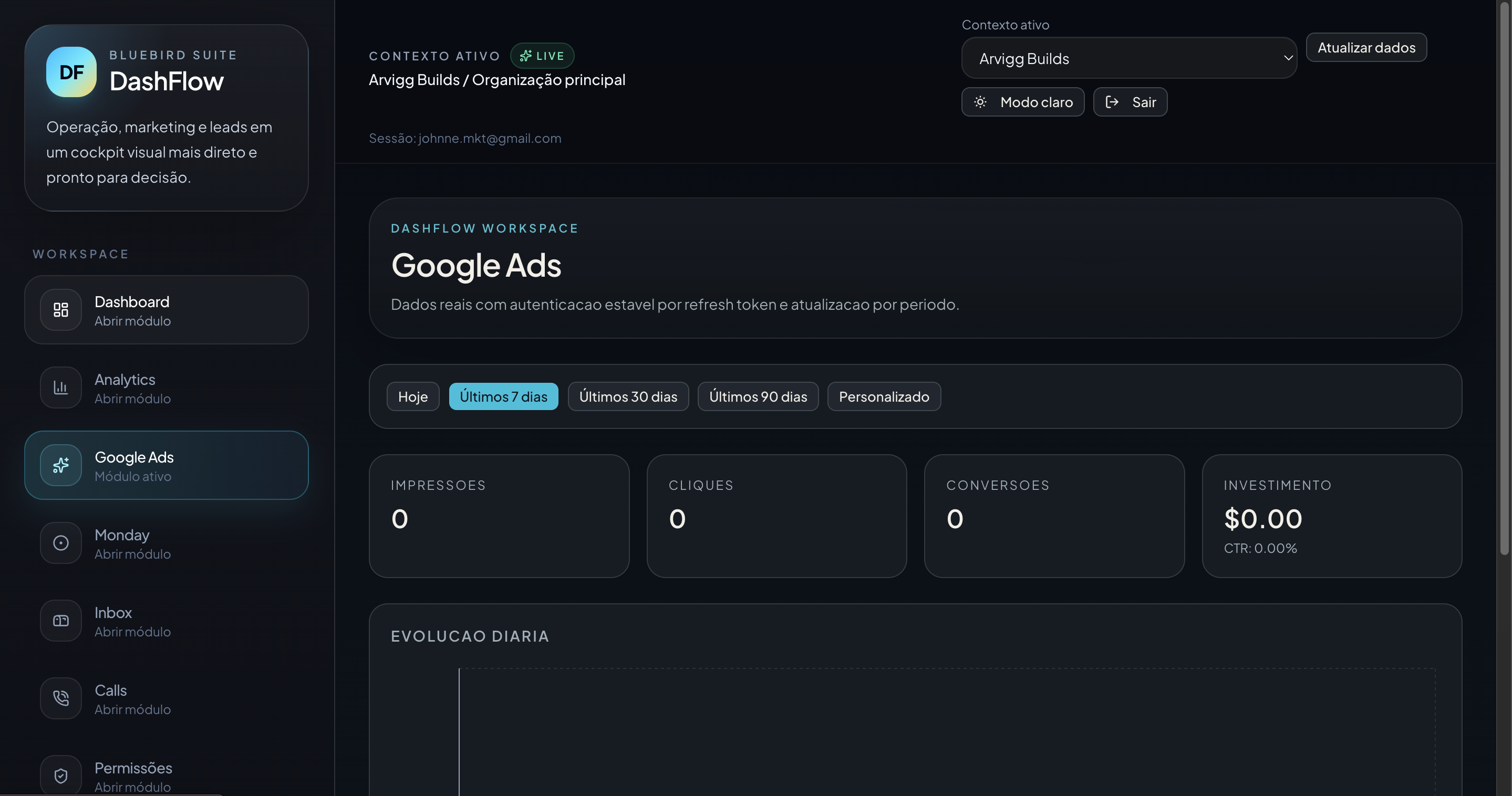Viewport: 1512px width, 796px height.
Task: Click the Cliques metric card
Action: 777,516
